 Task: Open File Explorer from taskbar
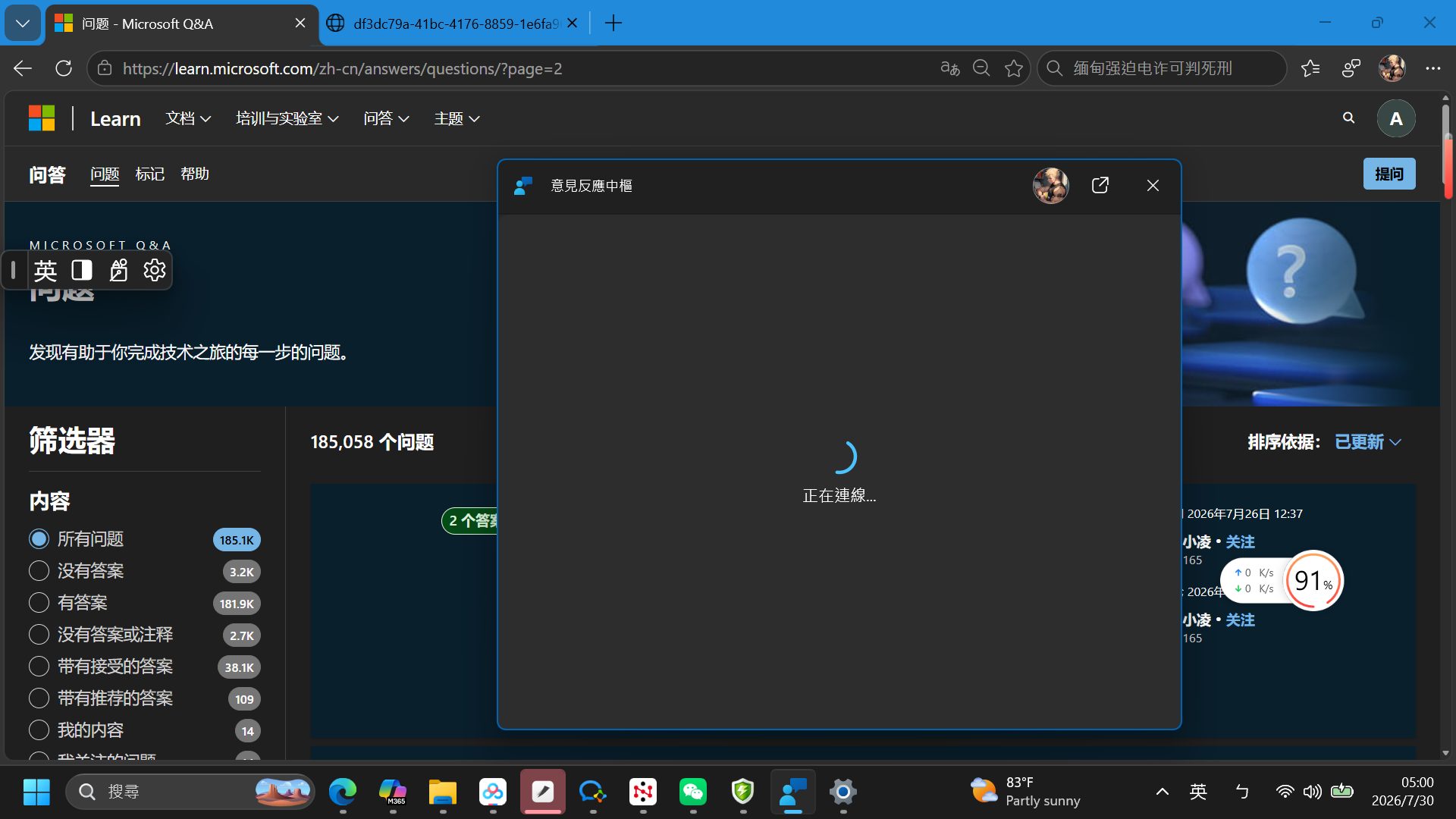[x=443, y=792]
